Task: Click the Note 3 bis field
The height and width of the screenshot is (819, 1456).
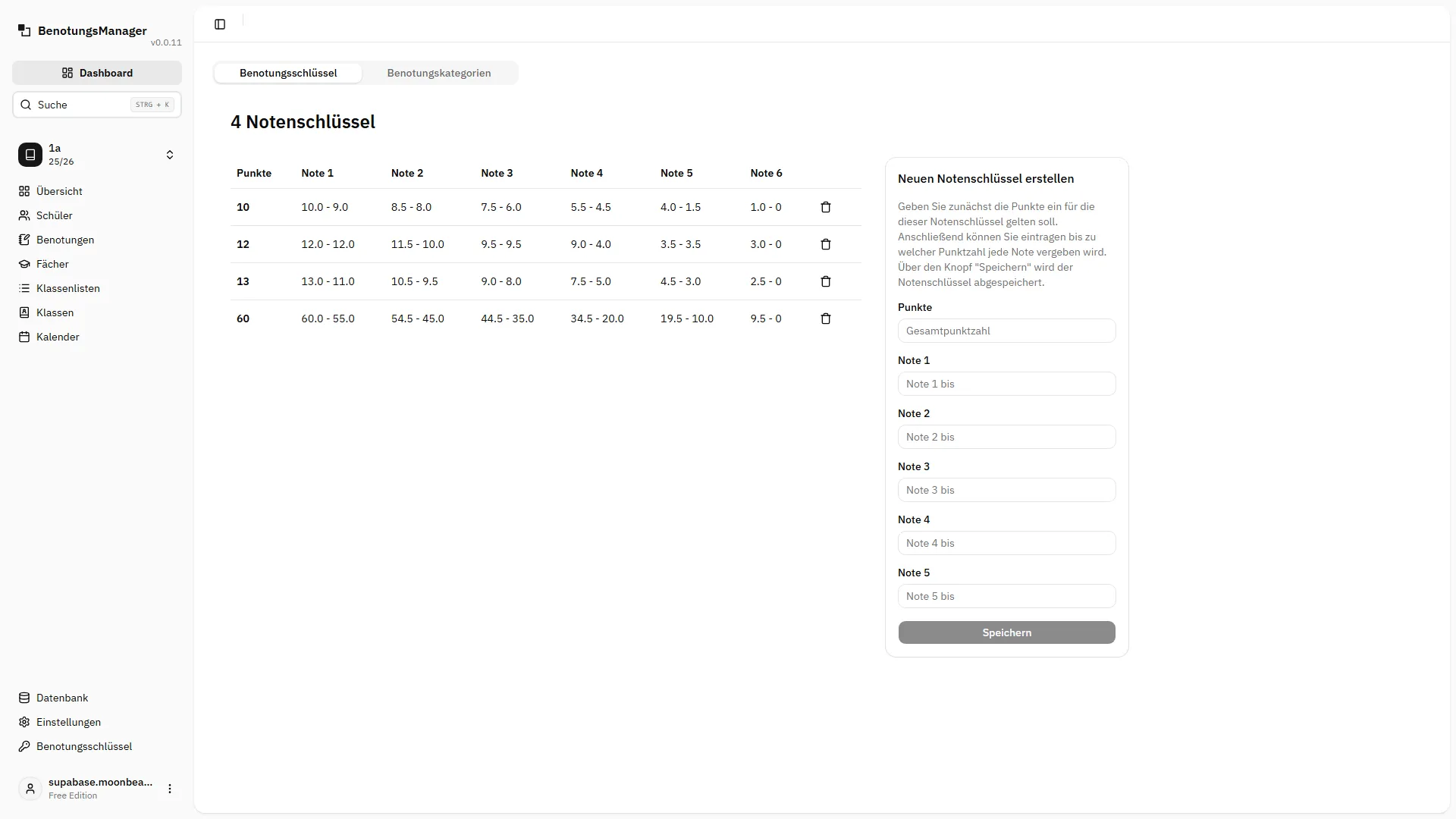Action: (x=1006, y=490)
